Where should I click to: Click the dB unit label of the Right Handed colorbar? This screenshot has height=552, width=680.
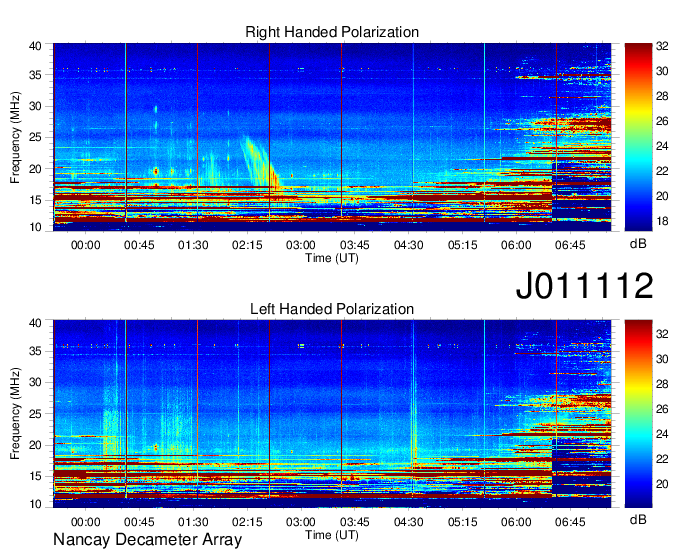point(638,244)
